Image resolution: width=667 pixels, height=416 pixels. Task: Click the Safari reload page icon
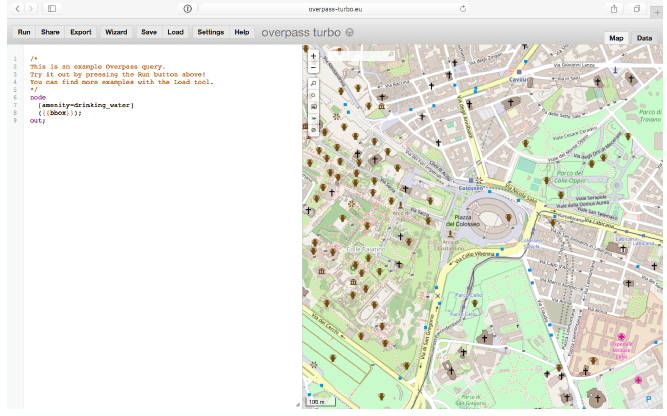pos(463,8)
